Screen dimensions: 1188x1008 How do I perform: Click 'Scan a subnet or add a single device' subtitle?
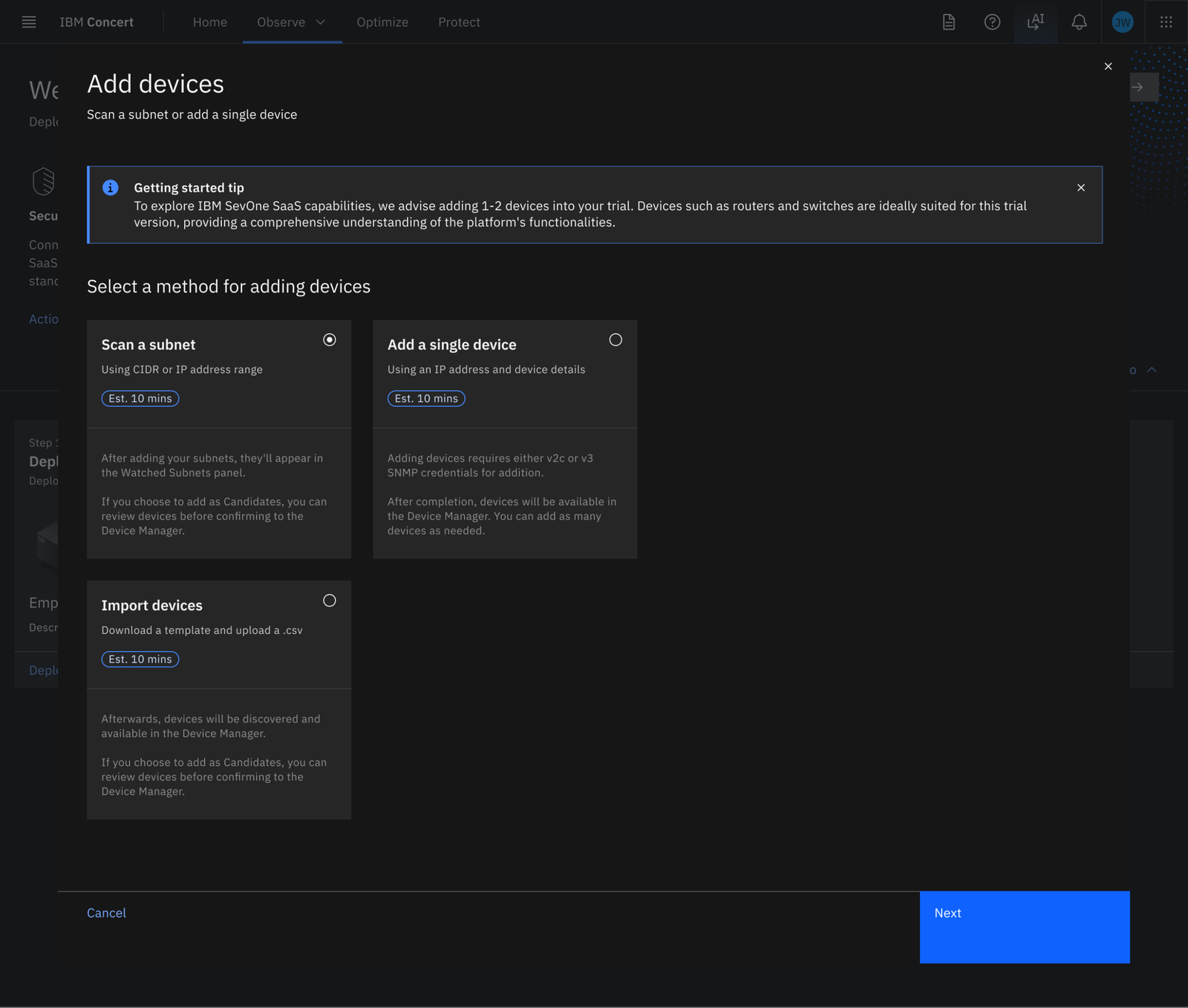pos(192,114)
